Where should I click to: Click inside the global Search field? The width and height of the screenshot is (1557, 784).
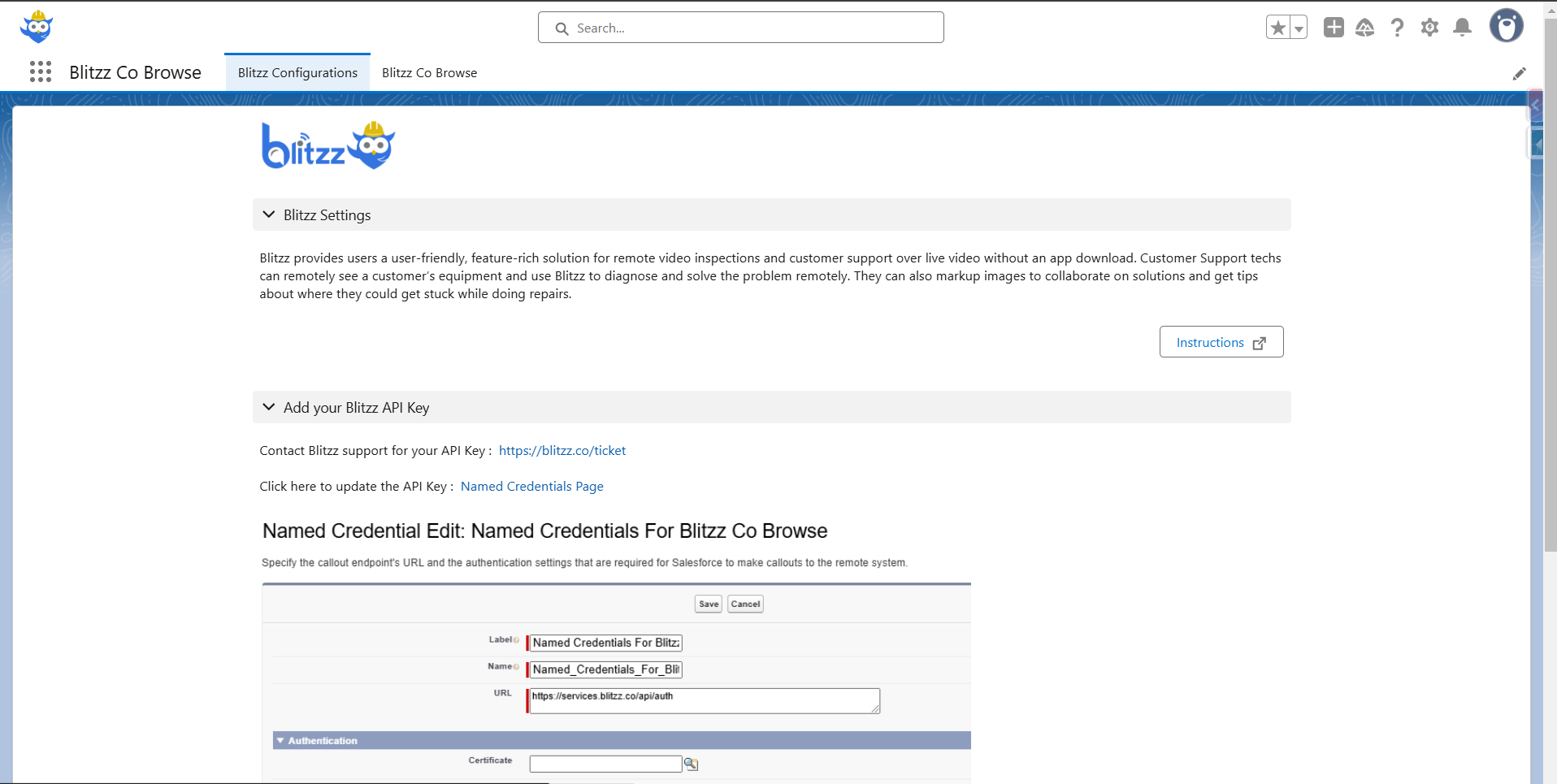[x=740, y=28]
